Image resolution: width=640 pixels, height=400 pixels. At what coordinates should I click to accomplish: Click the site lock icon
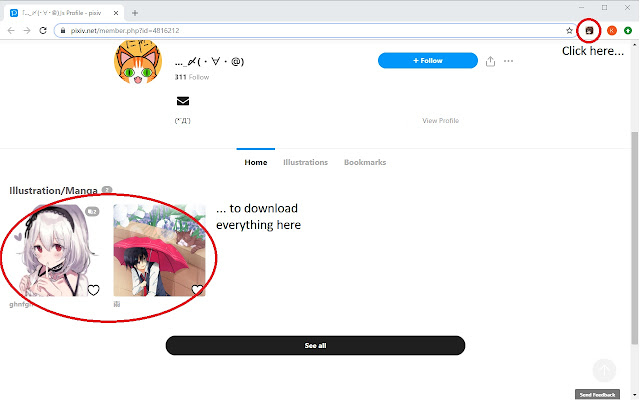(x=63, y=31)
